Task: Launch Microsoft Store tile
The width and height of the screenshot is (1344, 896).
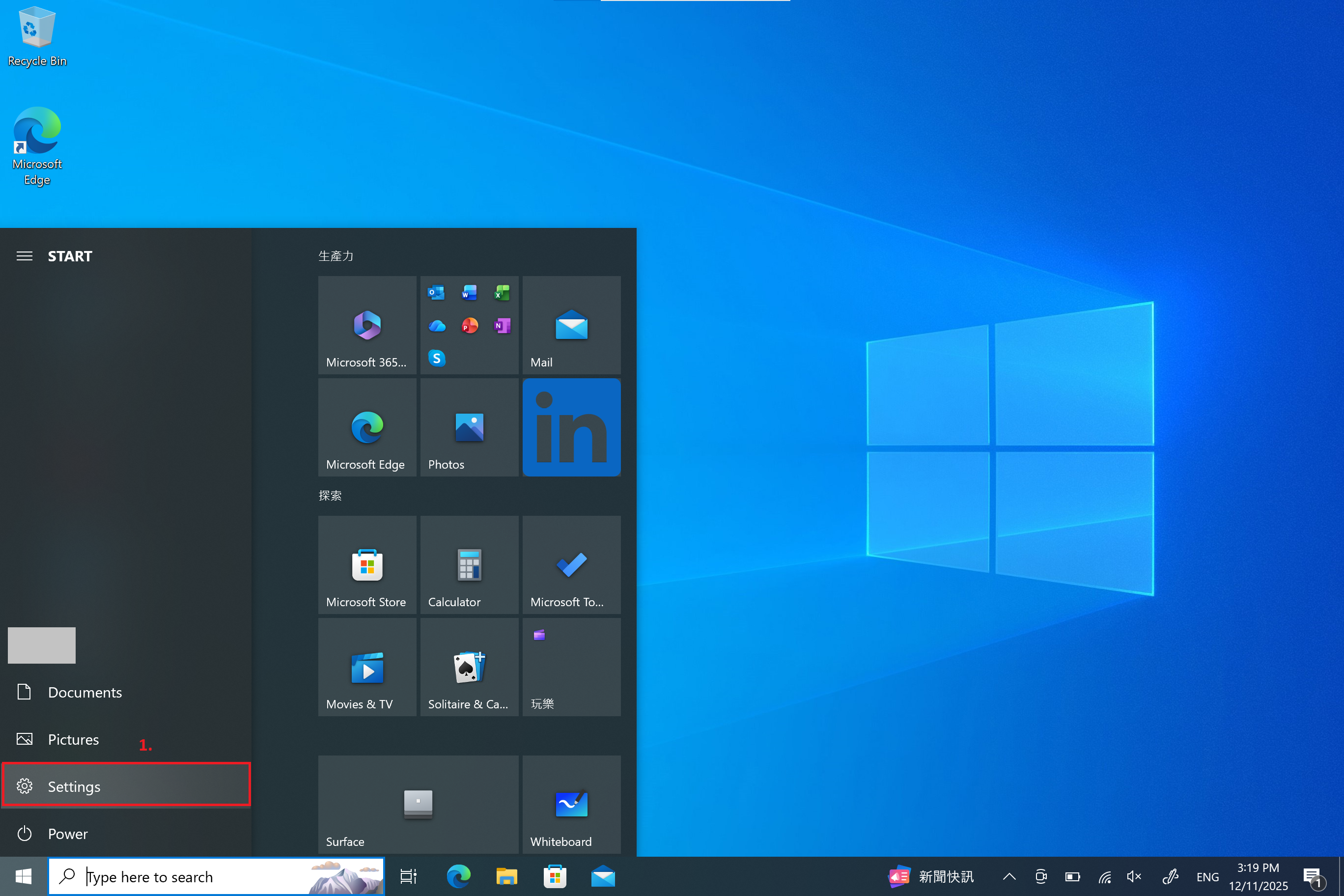Action: click(367, 564)
